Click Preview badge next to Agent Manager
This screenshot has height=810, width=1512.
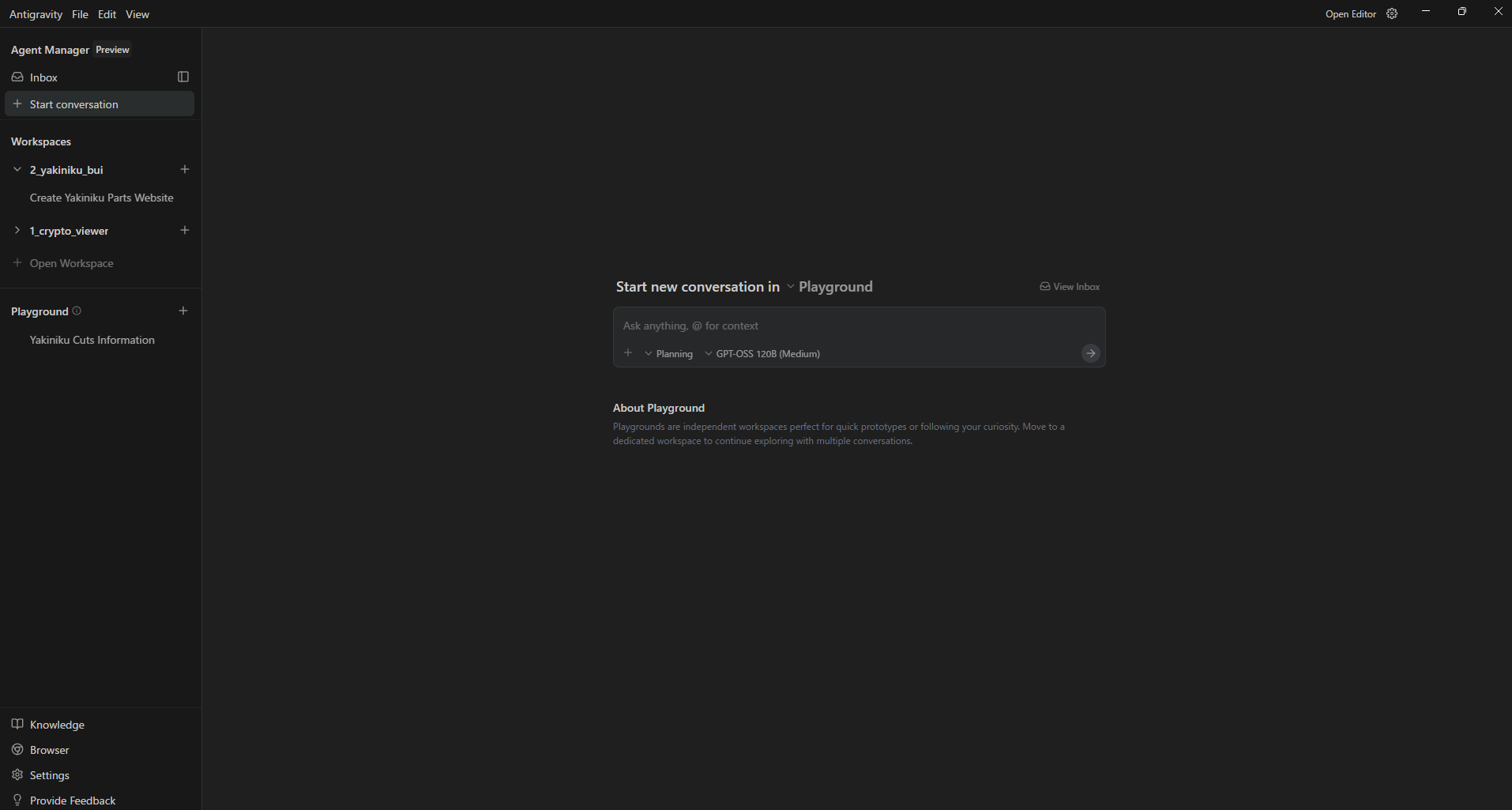112,50
